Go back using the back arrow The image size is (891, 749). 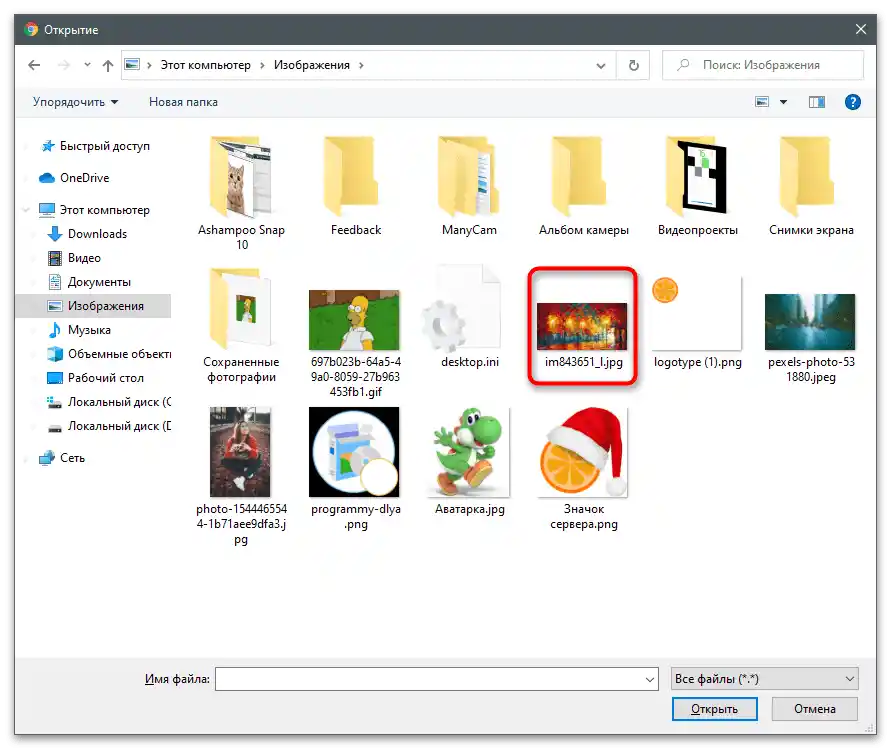(x=34, y=65)
